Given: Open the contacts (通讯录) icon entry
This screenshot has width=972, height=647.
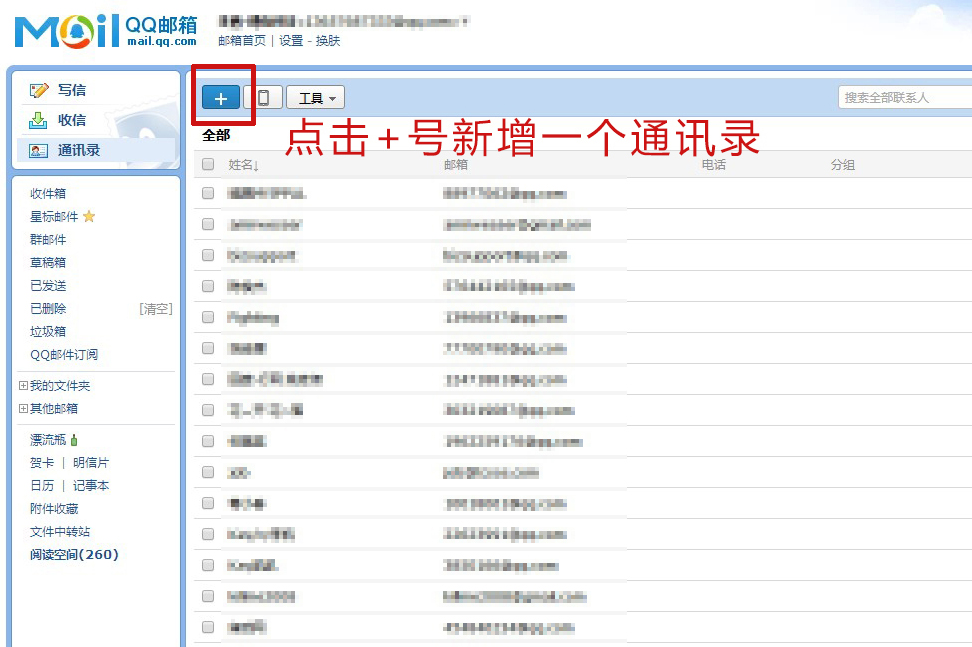Looking at the screenshot, I should [39, 150].
